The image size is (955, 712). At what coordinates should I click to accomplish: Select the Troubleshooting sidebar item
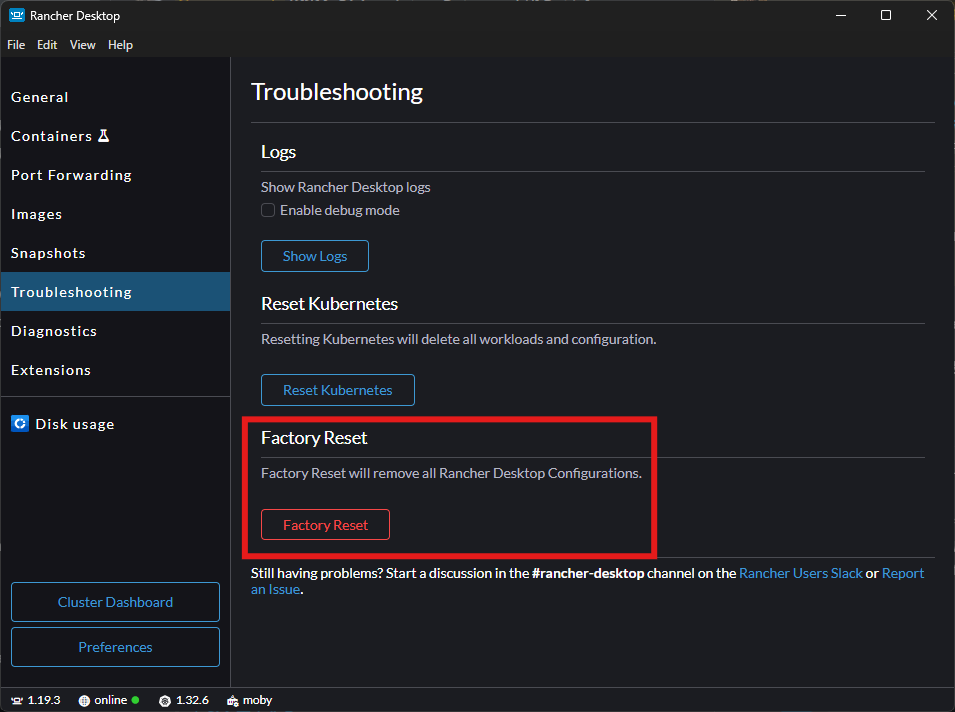[115, 292]
